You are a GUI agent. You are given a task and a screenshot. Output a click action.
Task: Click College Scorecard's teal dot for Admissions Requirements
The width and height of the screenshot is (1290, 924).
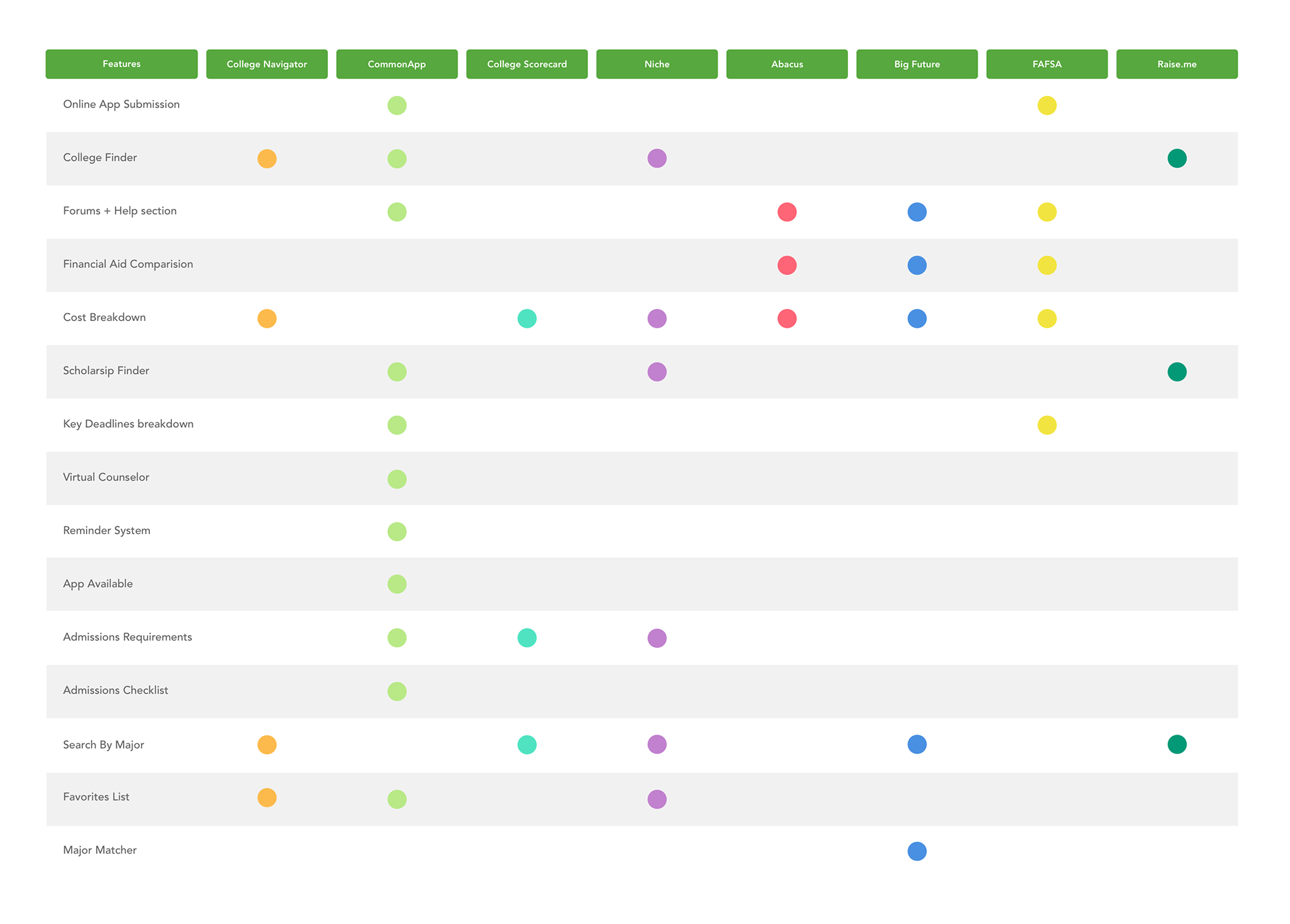(527, 638)
